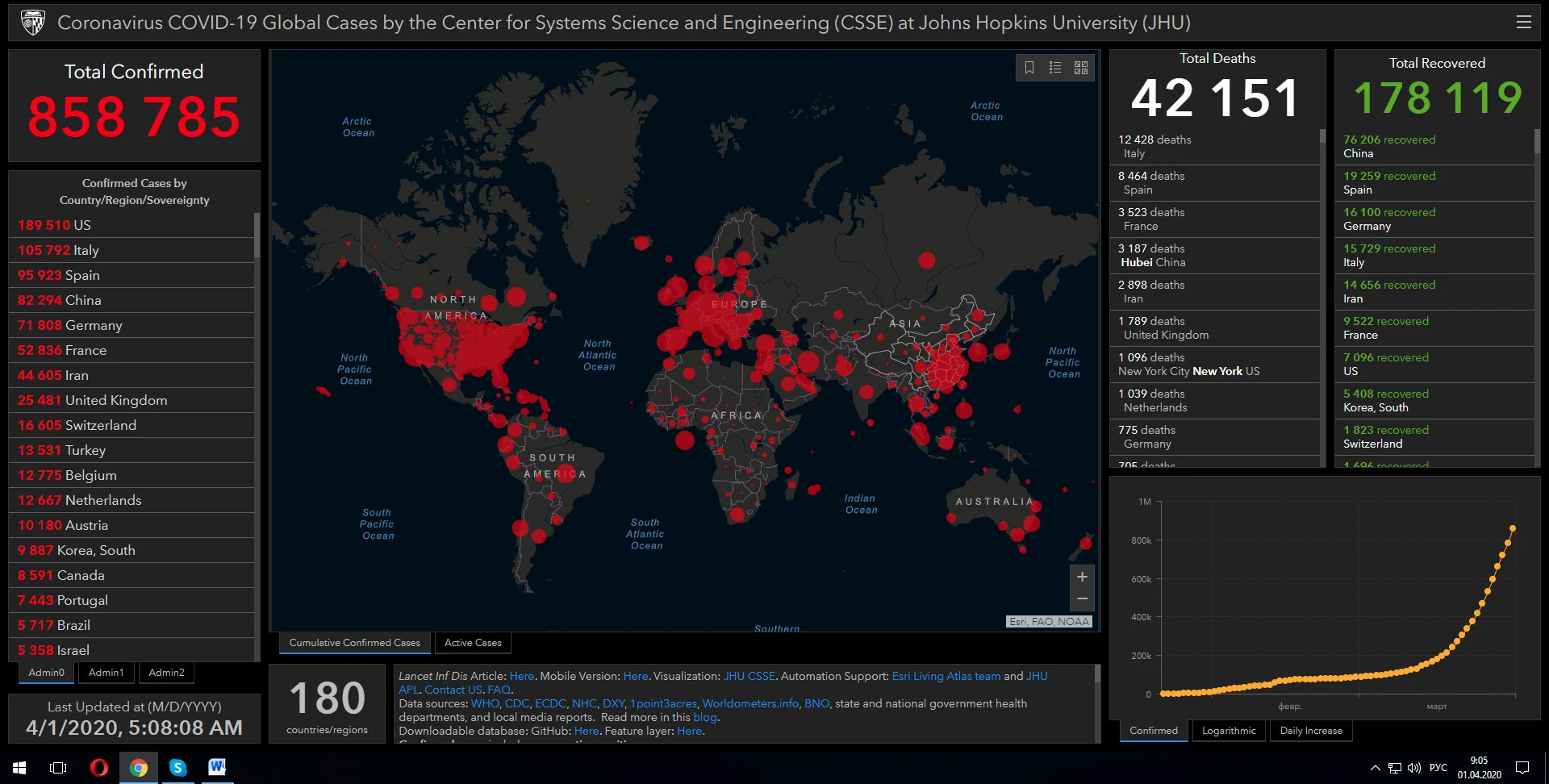Select the 82 294 China row
The height and width of the screenshot is (784, 1549).
[x=132, y=300]
